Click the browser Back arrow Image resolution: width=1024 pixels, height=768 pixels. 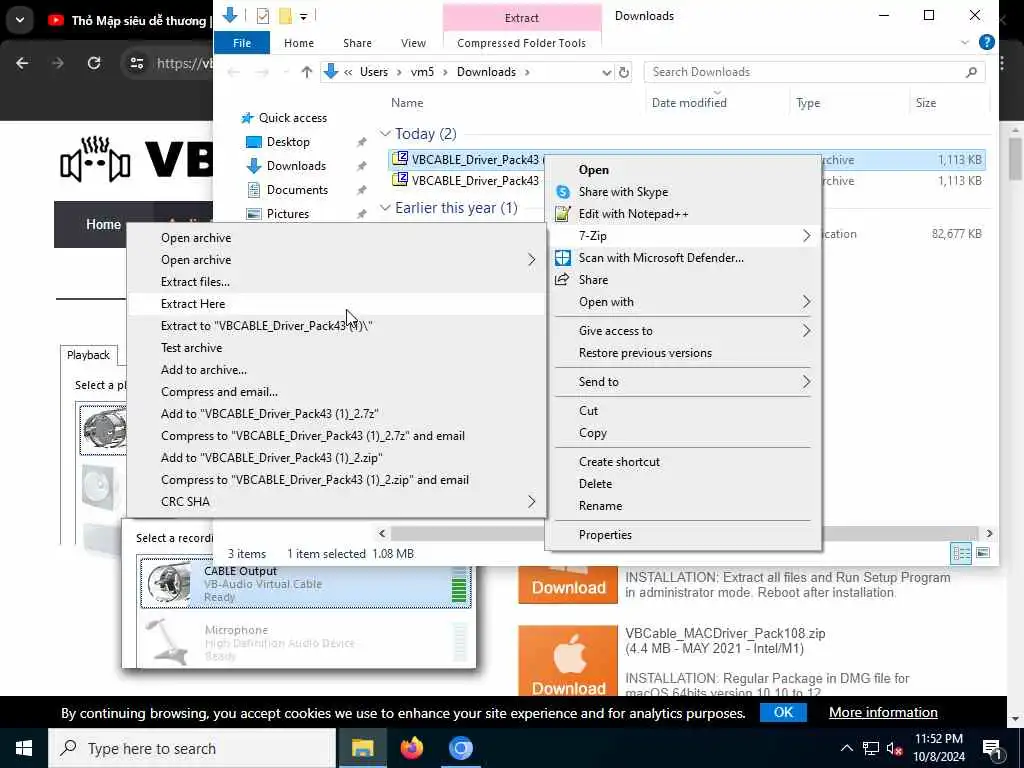(22, 63)
